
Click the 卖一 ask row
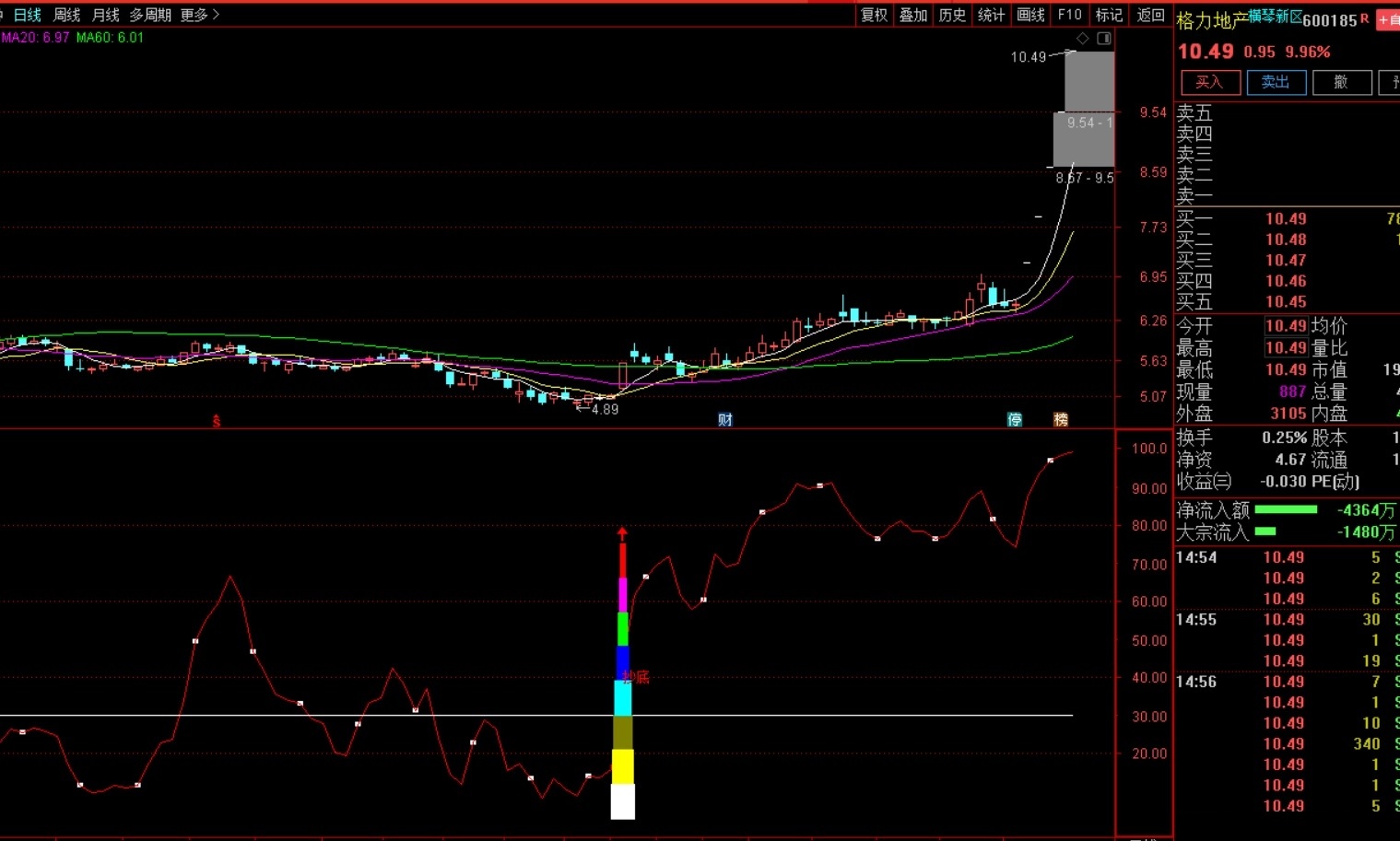point(1288,196)
